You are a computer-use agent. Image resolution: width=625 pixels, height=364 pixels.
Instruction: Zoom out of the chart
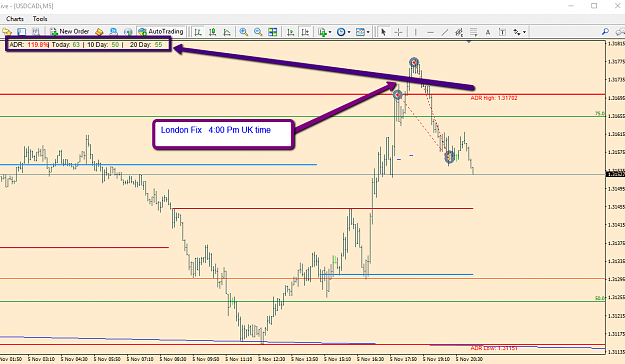pyautogui.click(x=258, y=32)
